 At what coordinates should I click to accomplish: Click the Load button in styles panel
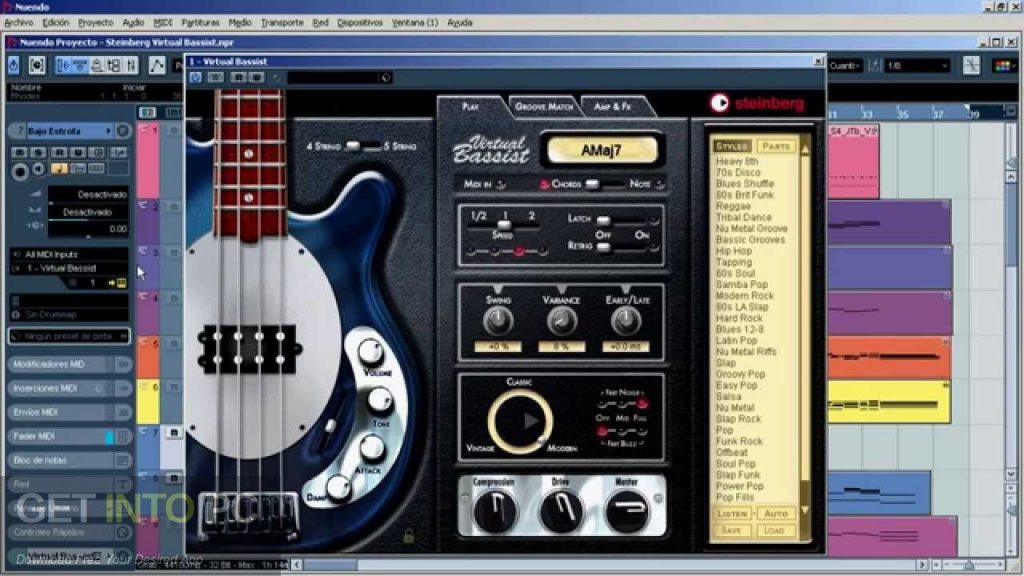(x=775, y=531)
